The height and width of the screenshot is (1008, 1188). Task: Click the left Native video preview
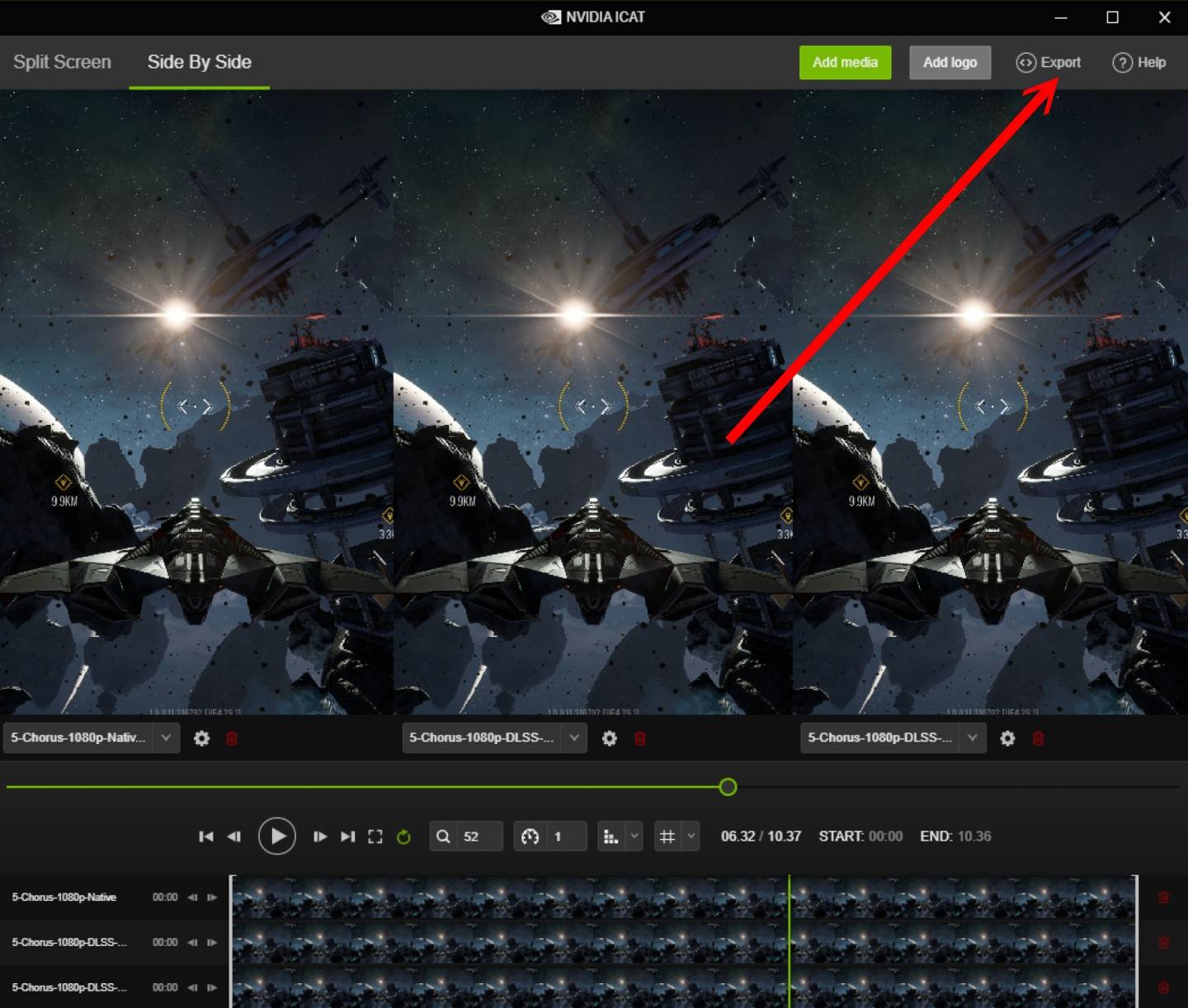click(x=196, y=402)
